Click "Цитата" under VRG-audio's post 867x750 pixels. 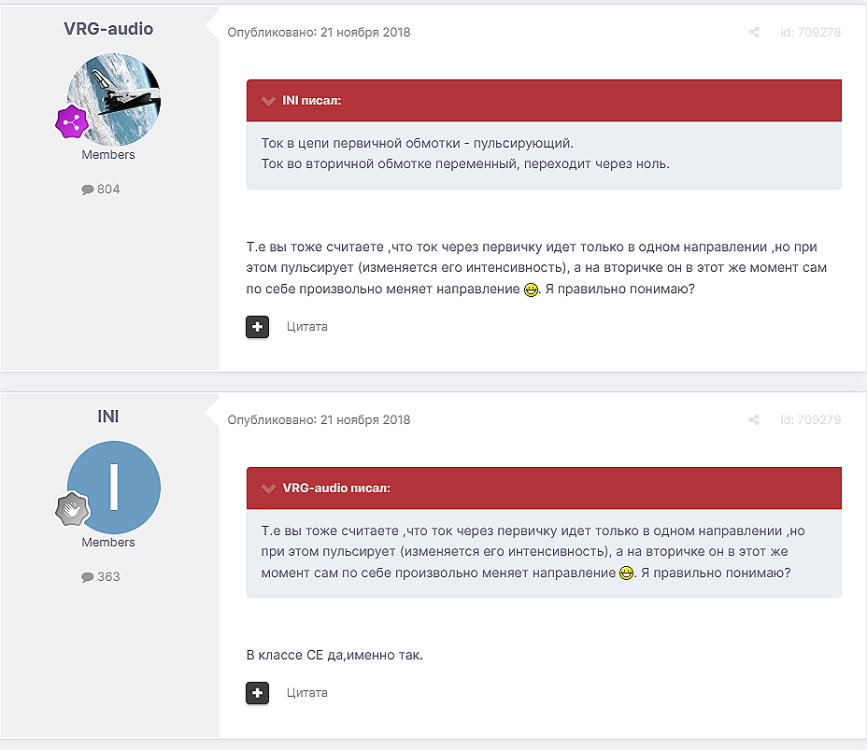coord(307,327)
